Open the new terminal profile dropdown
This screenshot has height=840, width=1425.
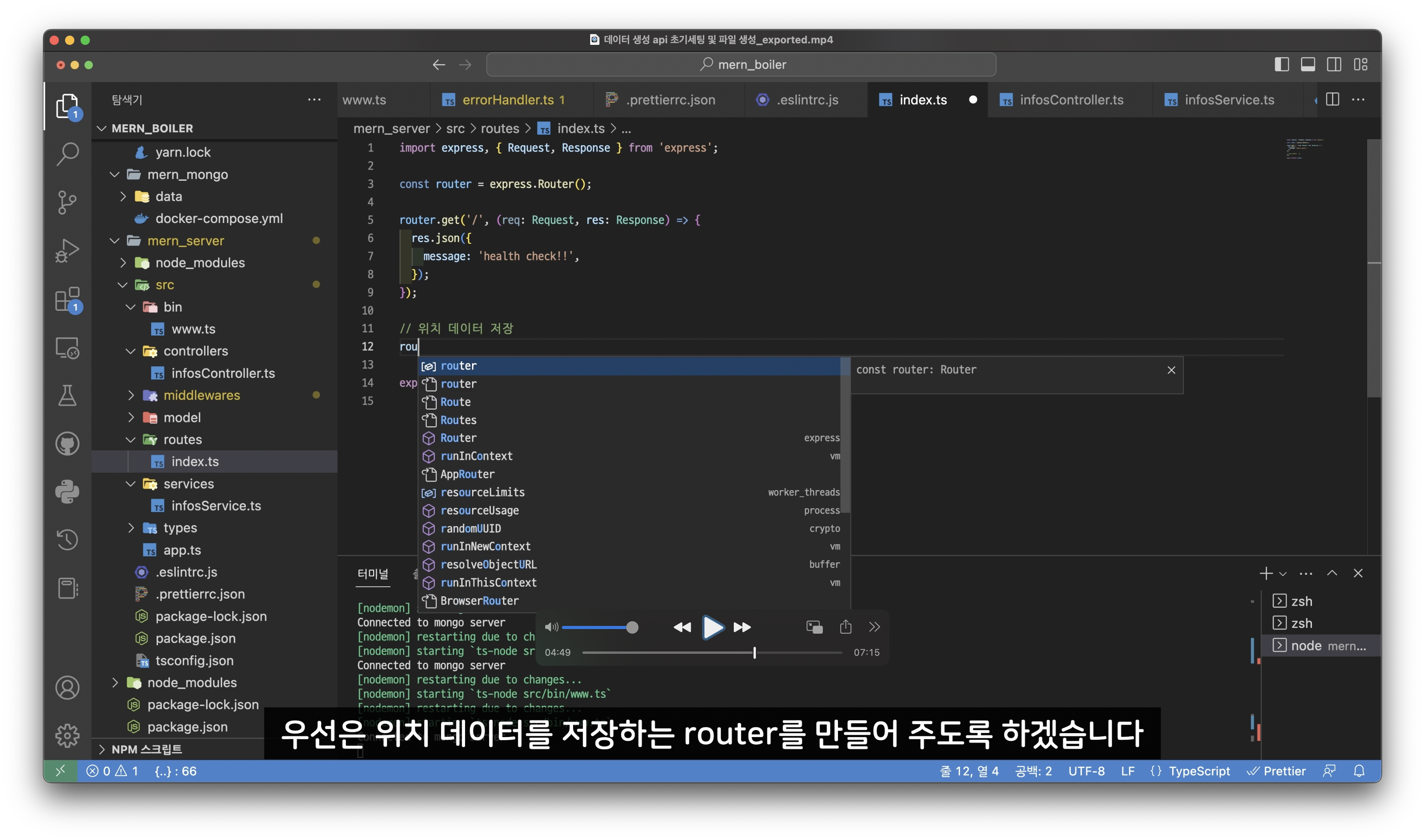tap(1283, 574)
